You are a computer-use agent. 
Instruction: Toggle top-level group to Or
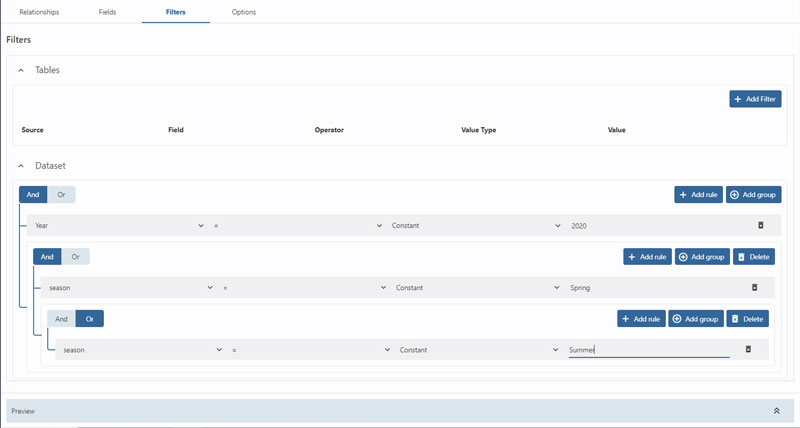(x=61, y=195)
